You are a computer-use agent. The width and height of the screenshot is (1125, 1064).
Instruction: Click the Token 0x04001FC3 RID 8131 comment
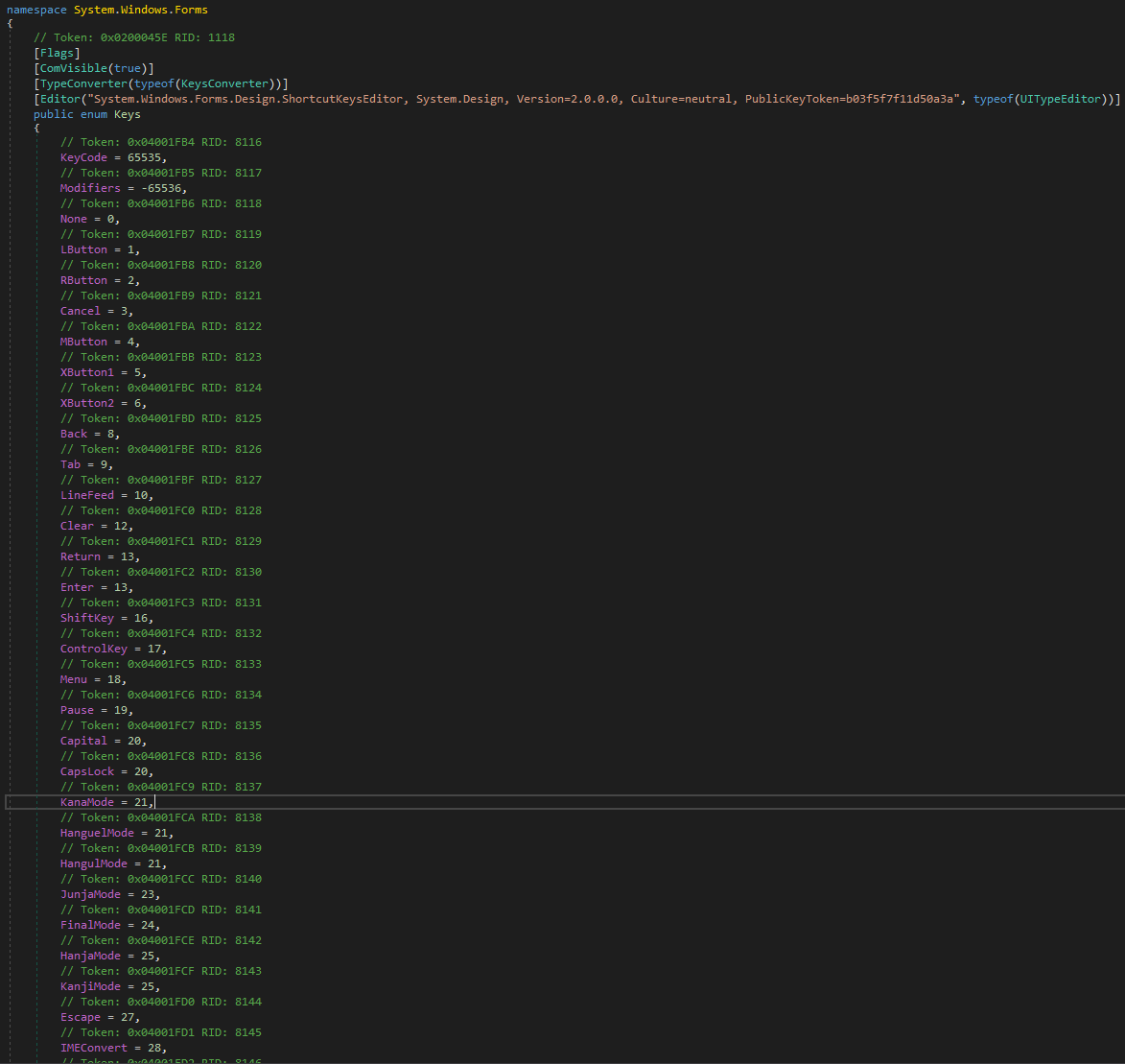click(x=161, y=603)
